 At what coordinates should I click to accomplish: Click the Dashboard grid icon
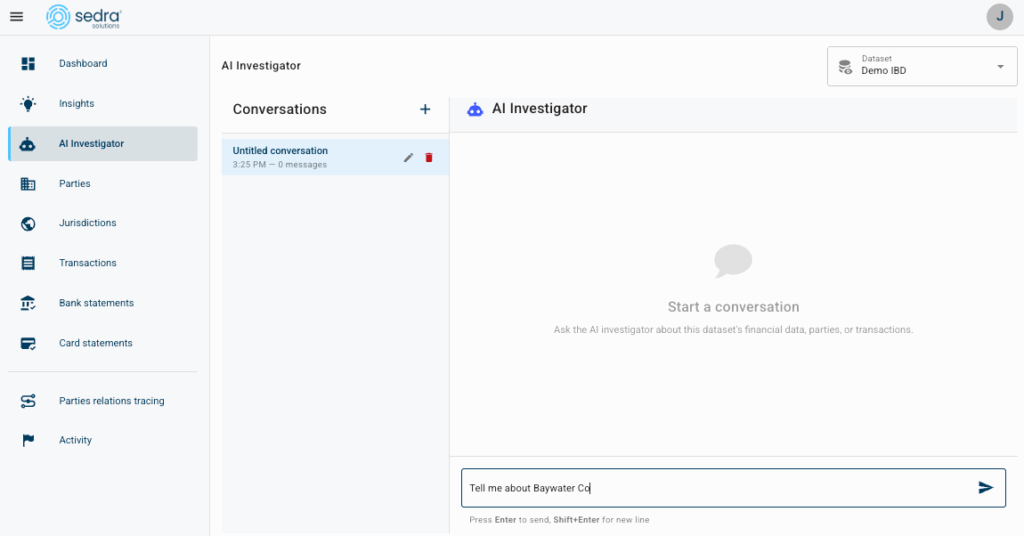click(28, 64)
